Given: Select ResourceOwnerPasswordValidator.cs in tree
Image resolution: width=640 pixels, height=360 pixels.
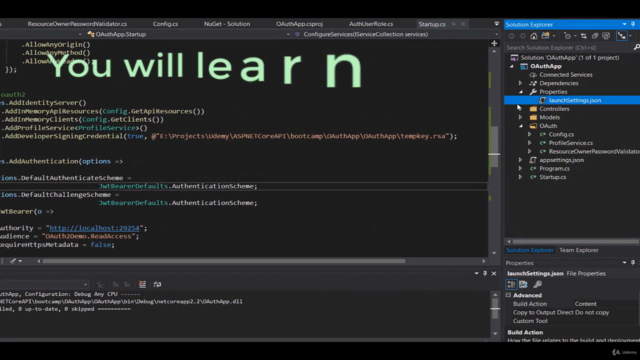Looking at the screenshot, I should 594,151.
